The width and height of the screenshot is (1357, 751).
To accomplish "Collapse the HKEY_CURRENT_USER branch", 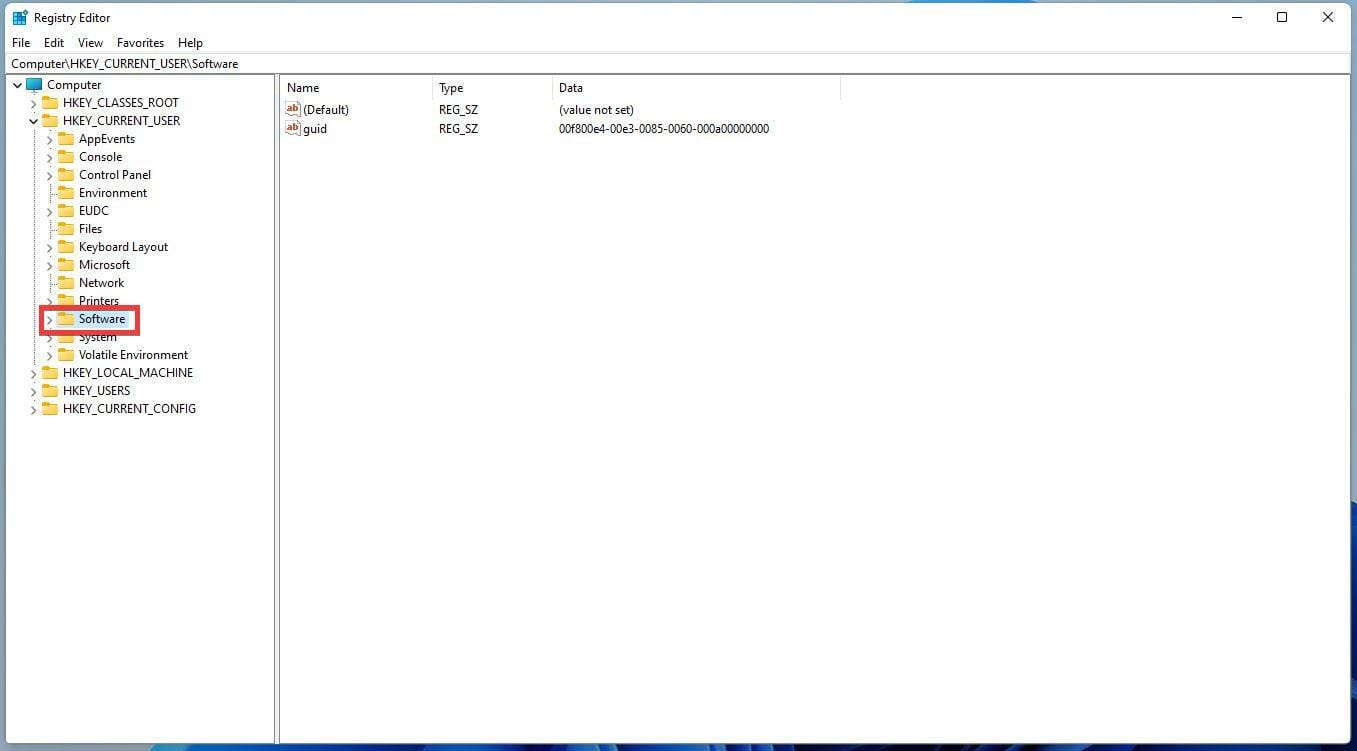I will (x=33, y=120).
